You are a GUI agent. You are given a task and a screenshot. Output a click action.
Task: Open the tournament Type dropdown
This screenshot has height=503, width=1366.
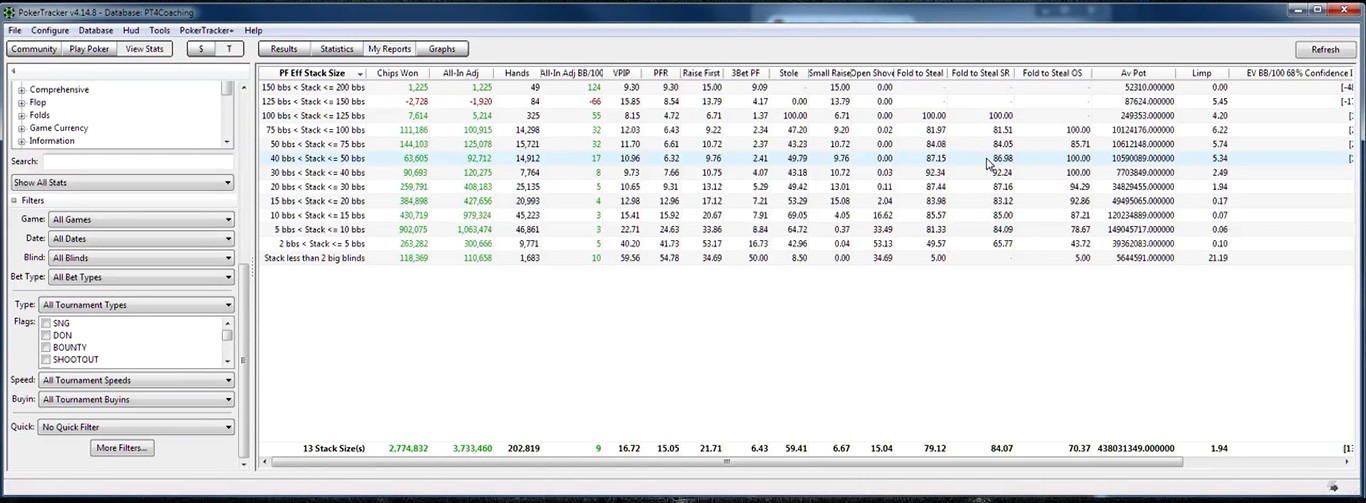[136, 305]
